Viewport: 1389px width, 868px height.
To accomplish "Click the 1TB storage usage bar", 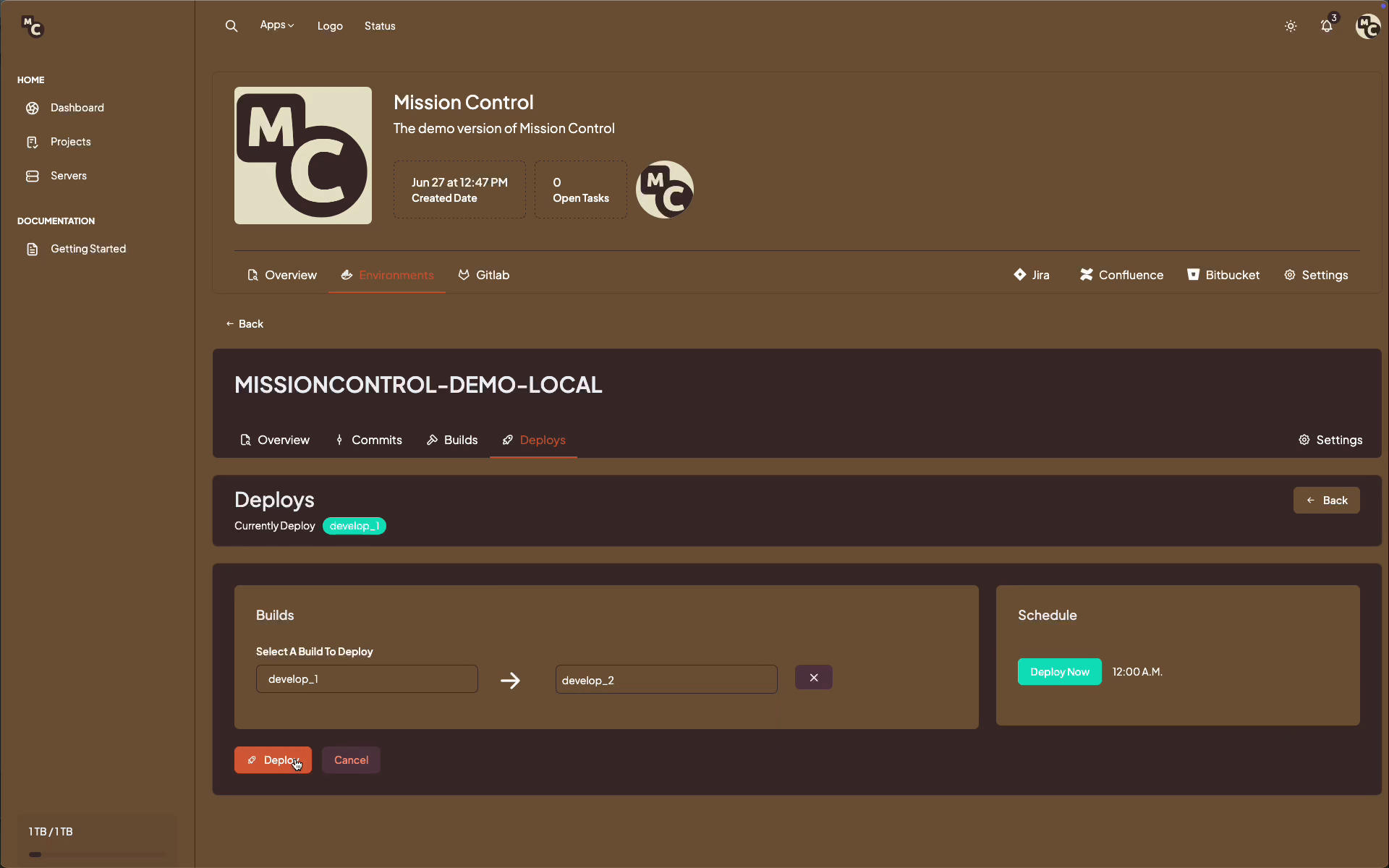I will (x=97, y=854).
